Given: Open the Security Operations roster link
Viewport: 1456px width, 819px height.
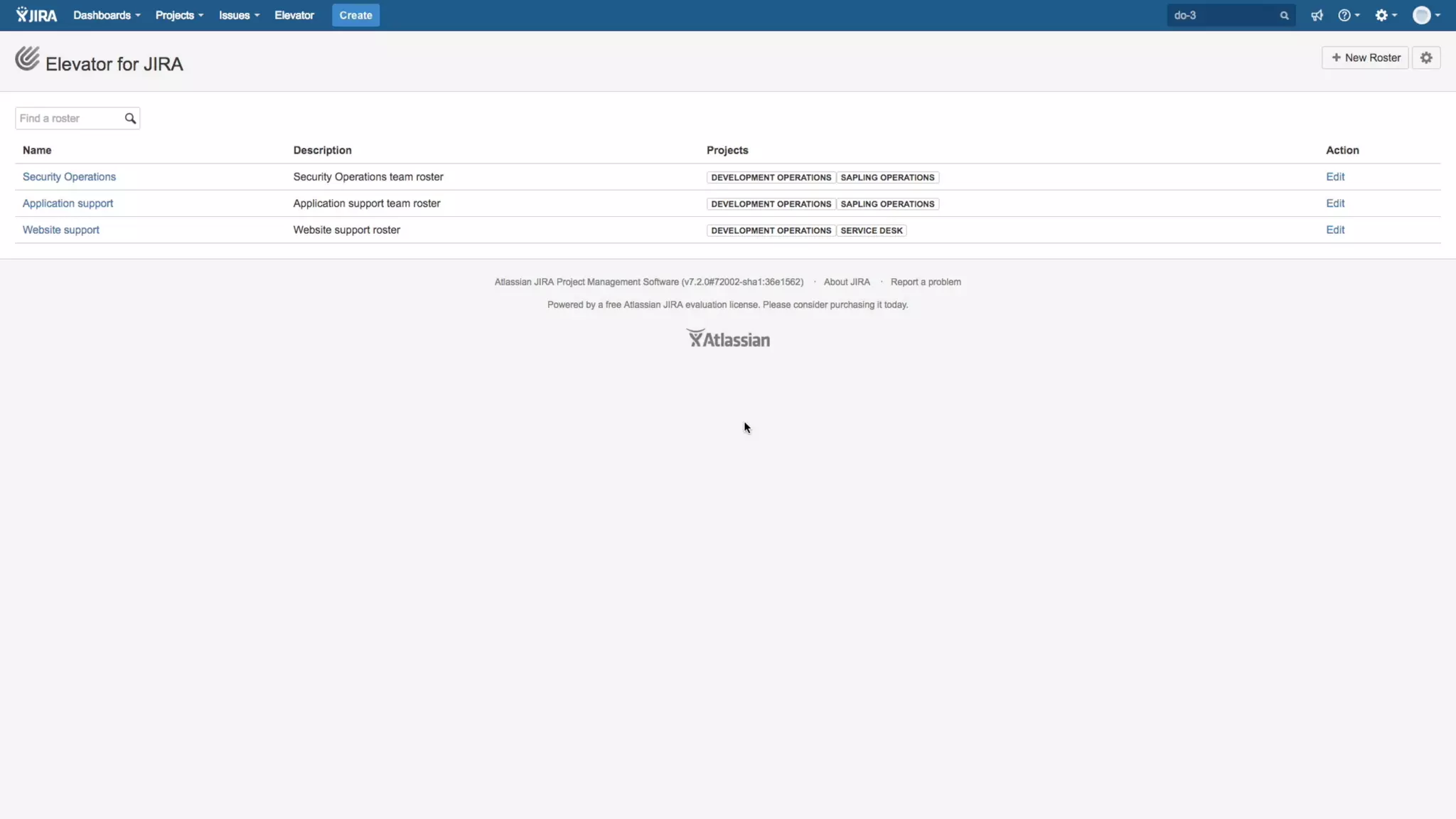Looking at the screenshot, I should [69, 177].
